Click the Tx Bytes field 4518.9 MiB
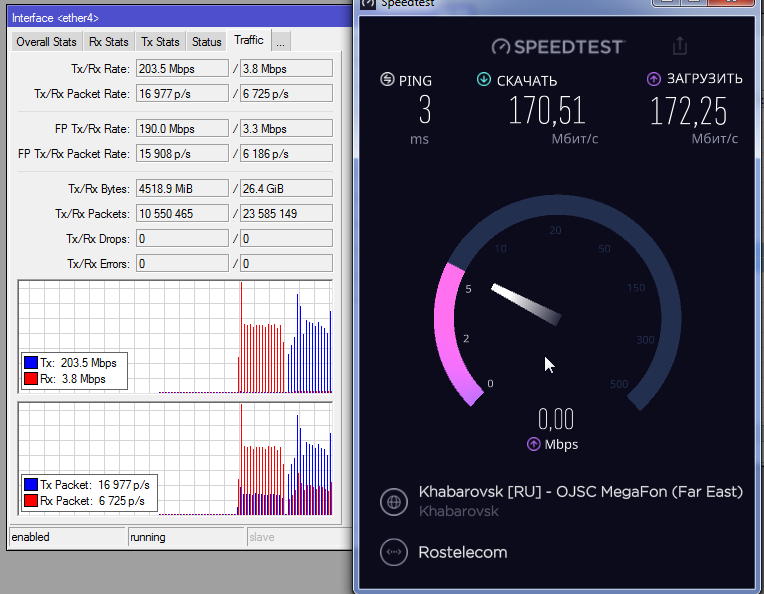The height and width of the screenshot is (594, 764). (x=182, y=189)
